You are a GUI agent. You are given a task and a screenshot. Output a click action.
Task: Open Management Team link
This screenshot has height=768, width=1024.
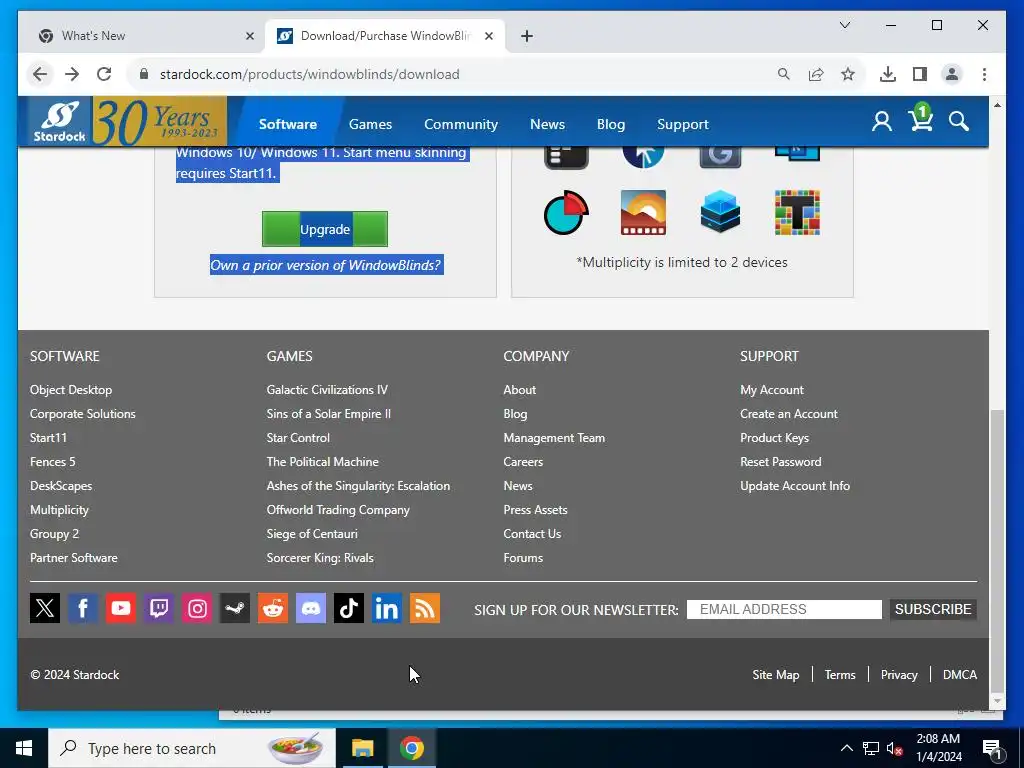pos(554,438)
